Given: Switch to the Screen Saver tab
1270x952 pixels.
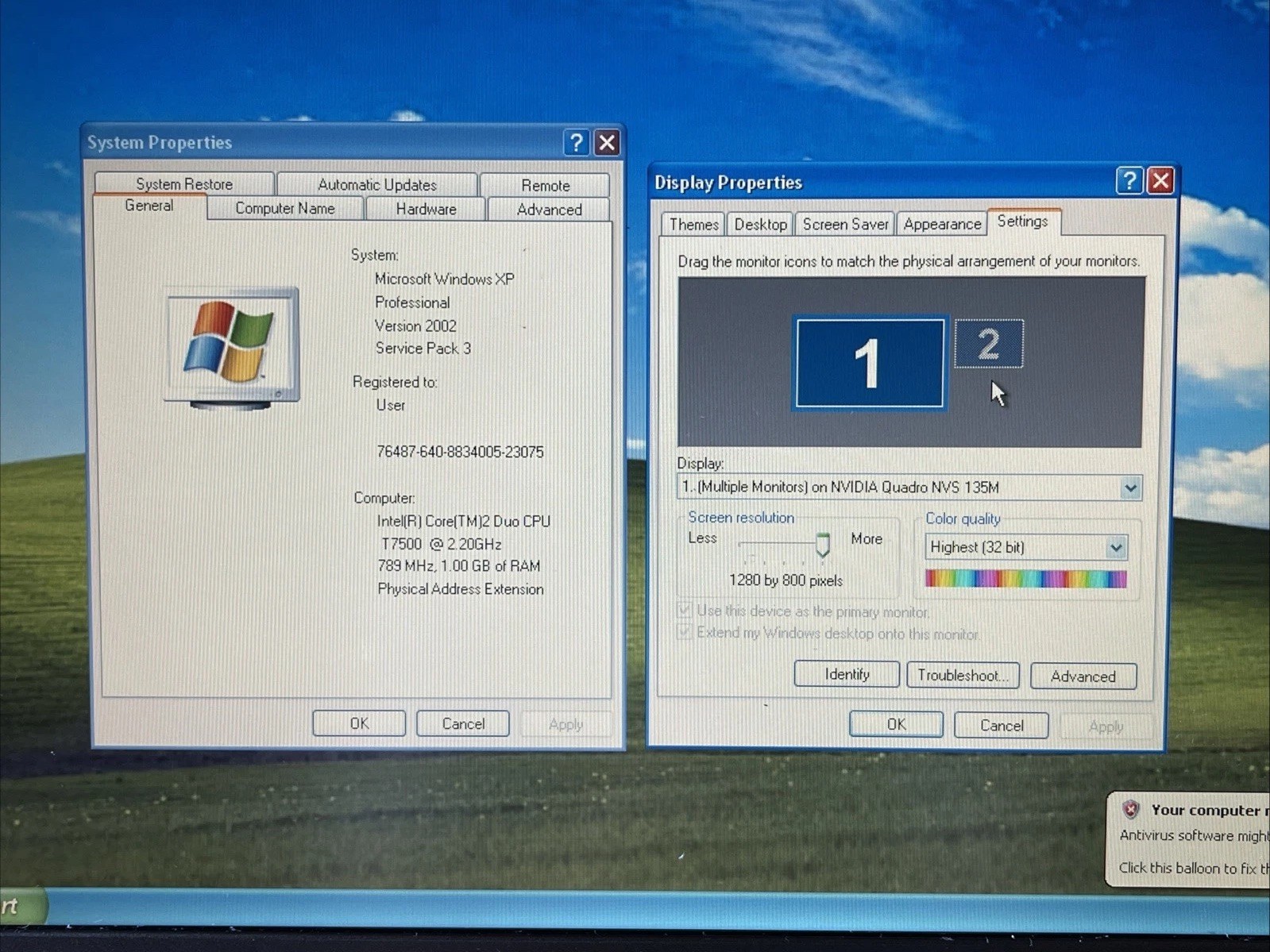Looking at the screenshot, I should coord(845,225).
